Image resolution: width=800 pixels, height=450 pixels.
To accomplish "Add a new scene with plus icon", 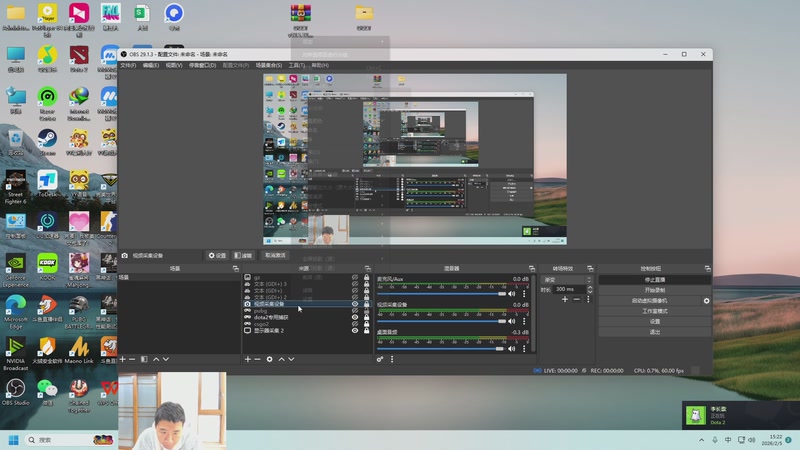I will pos(122,359).
